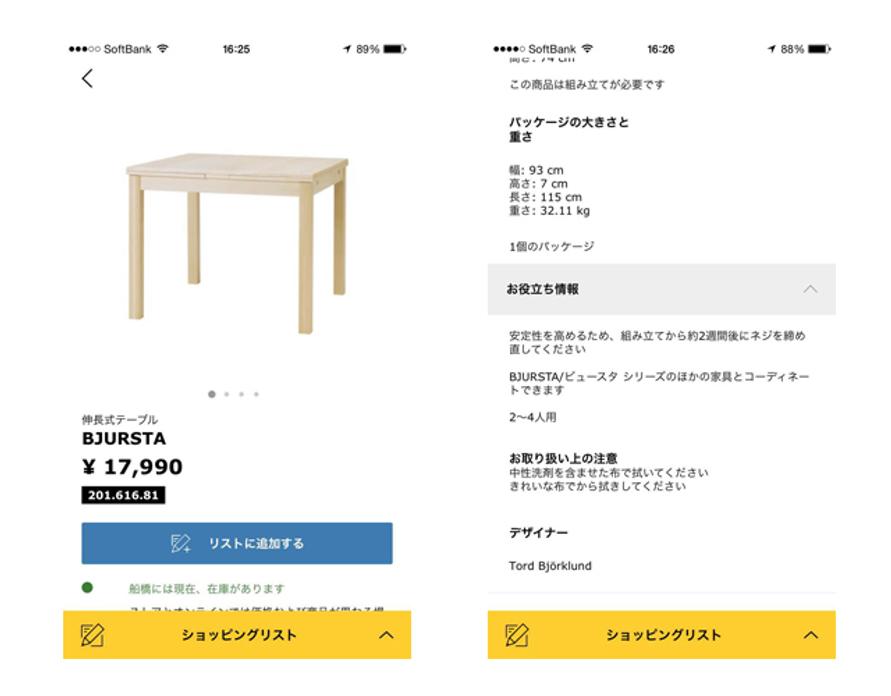Click the add-to-list icon inside the blue button
The image size is (891, 696).
tap(181, 544)
